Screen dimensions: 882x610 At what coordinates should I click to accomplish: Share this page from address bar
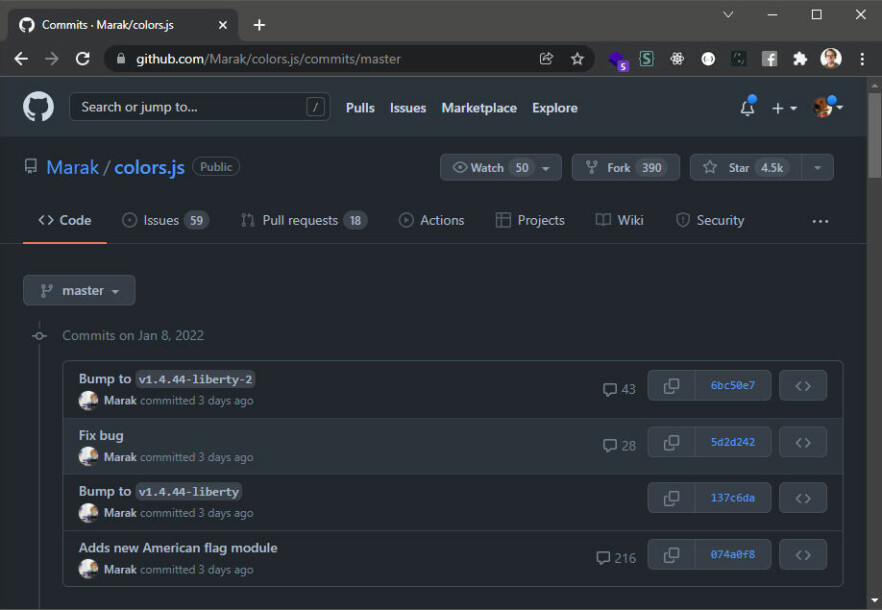pyautogui.click(x=546, y=59)
